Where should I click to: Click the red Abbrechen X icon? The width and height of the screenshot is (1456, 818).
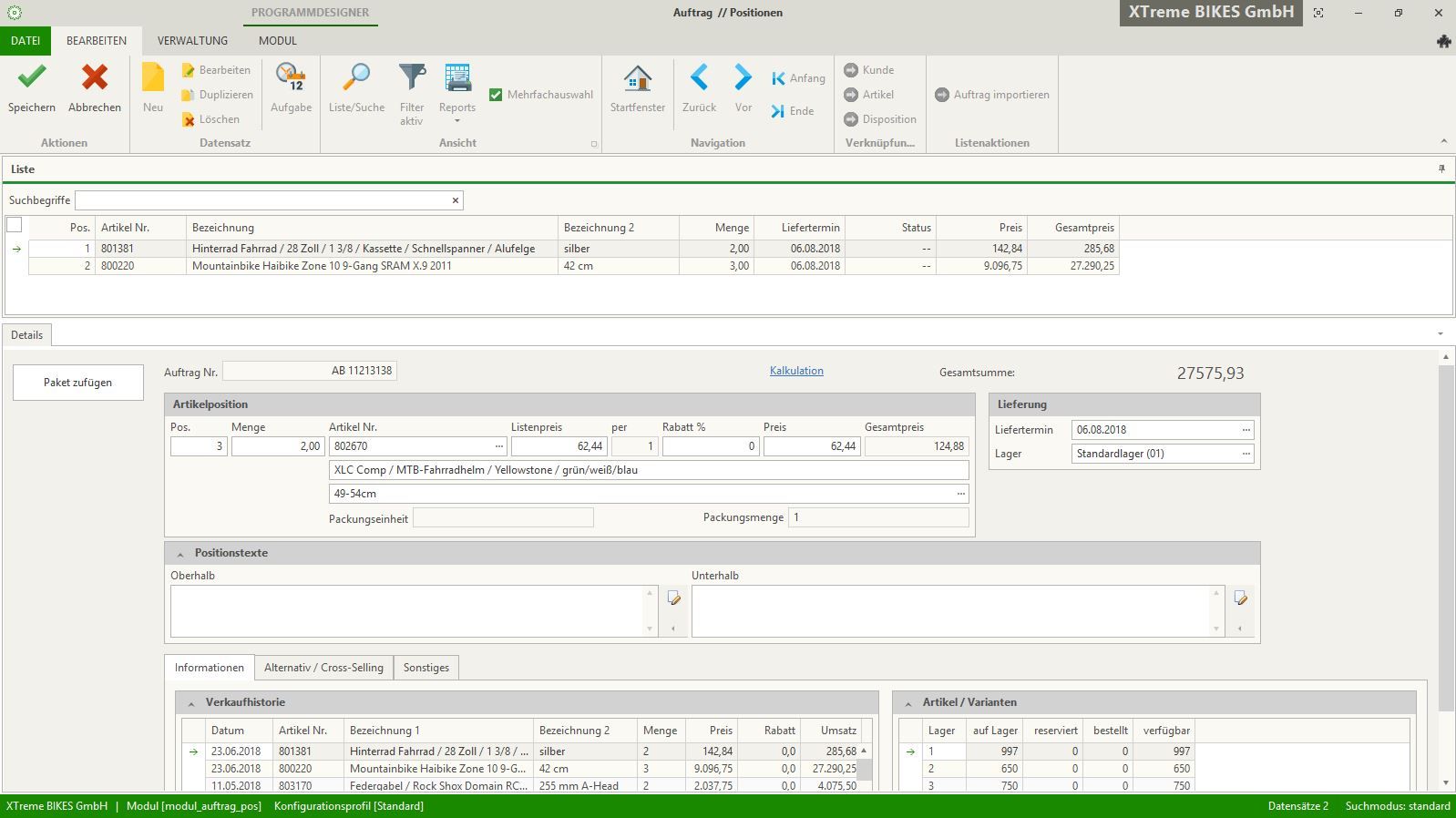coord(94,78)
